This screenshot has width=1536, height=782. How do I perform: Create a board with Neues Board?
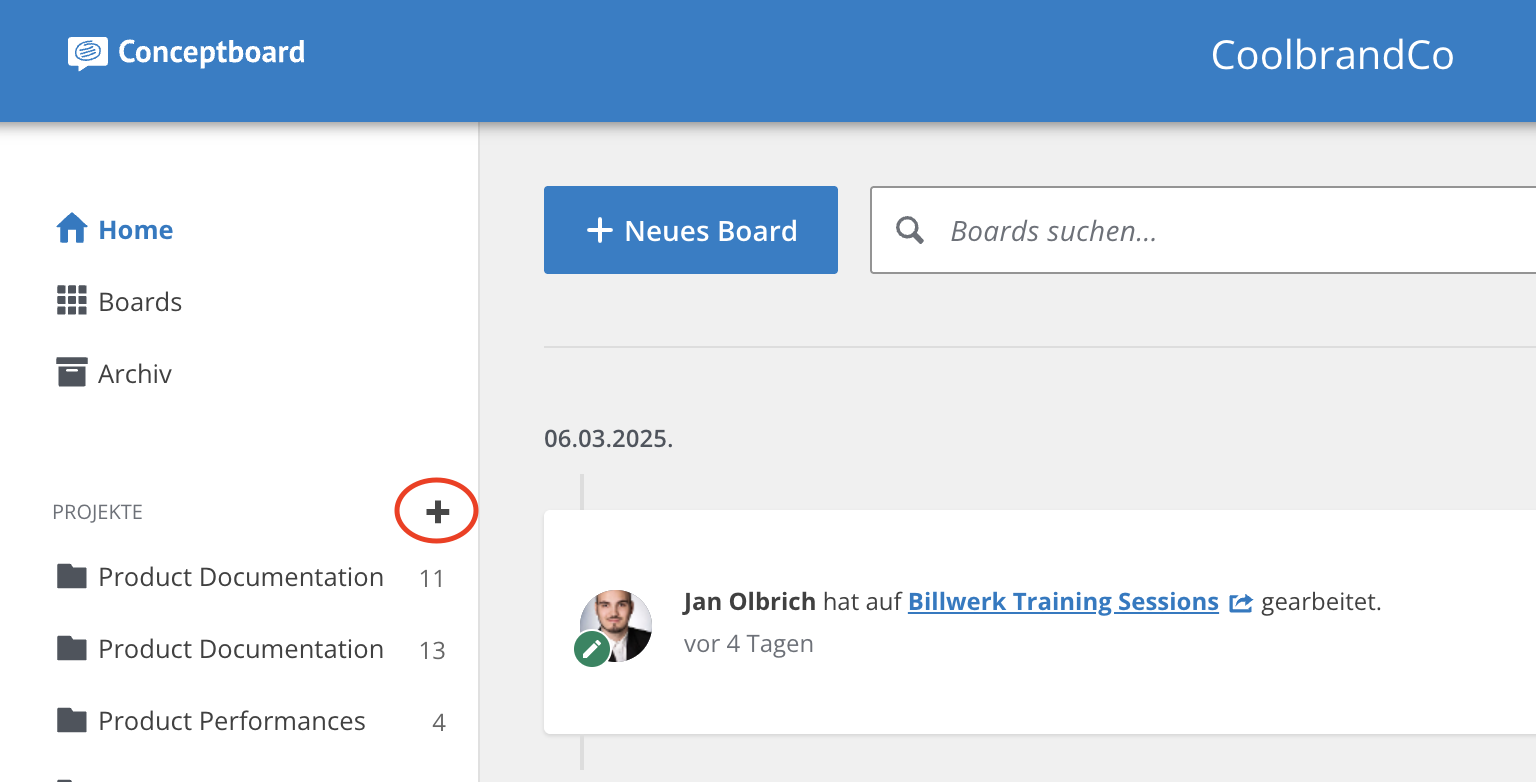click(x=691, y=230)
